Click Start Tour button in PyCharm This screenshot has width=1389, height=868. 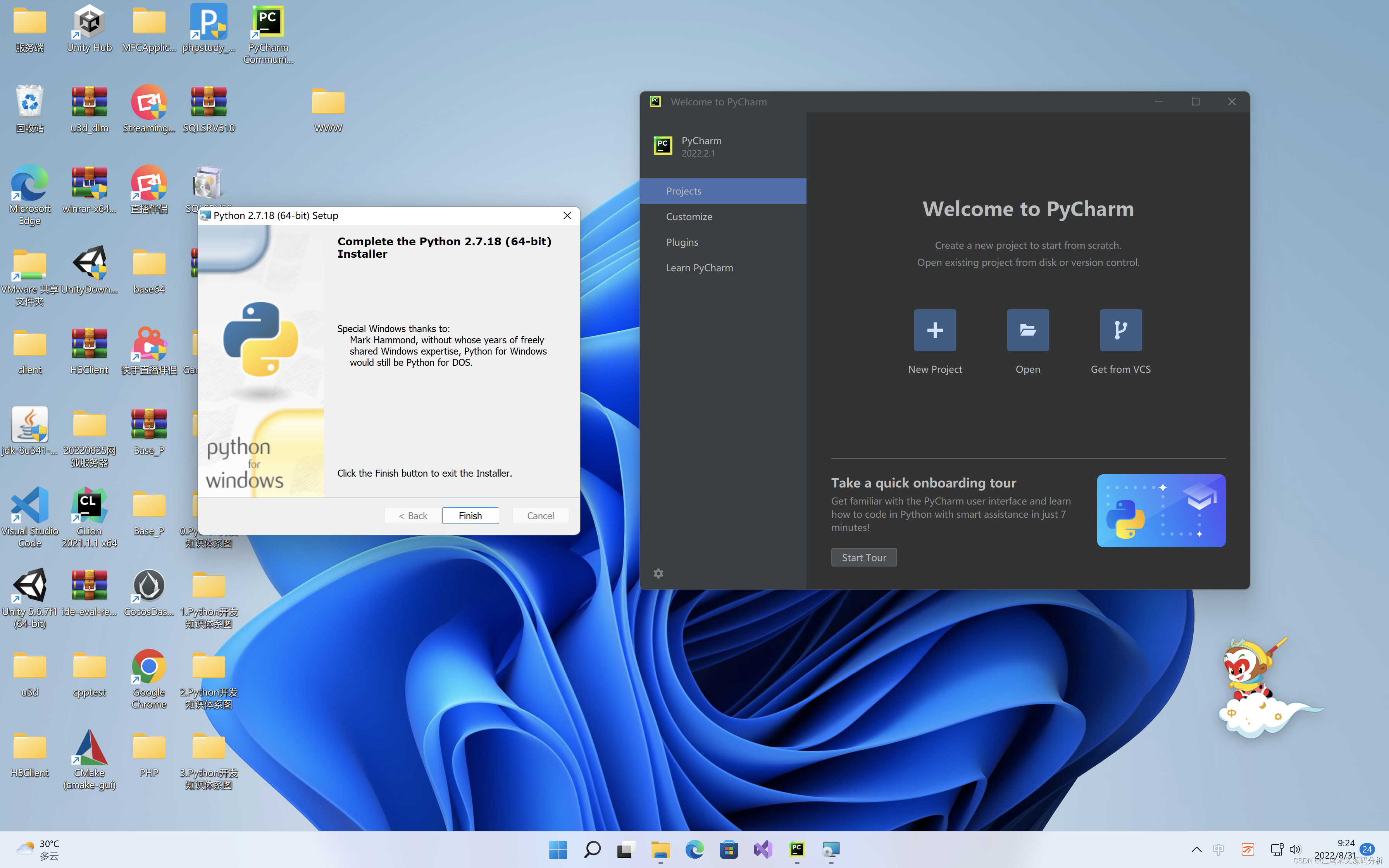coord(864,558)
